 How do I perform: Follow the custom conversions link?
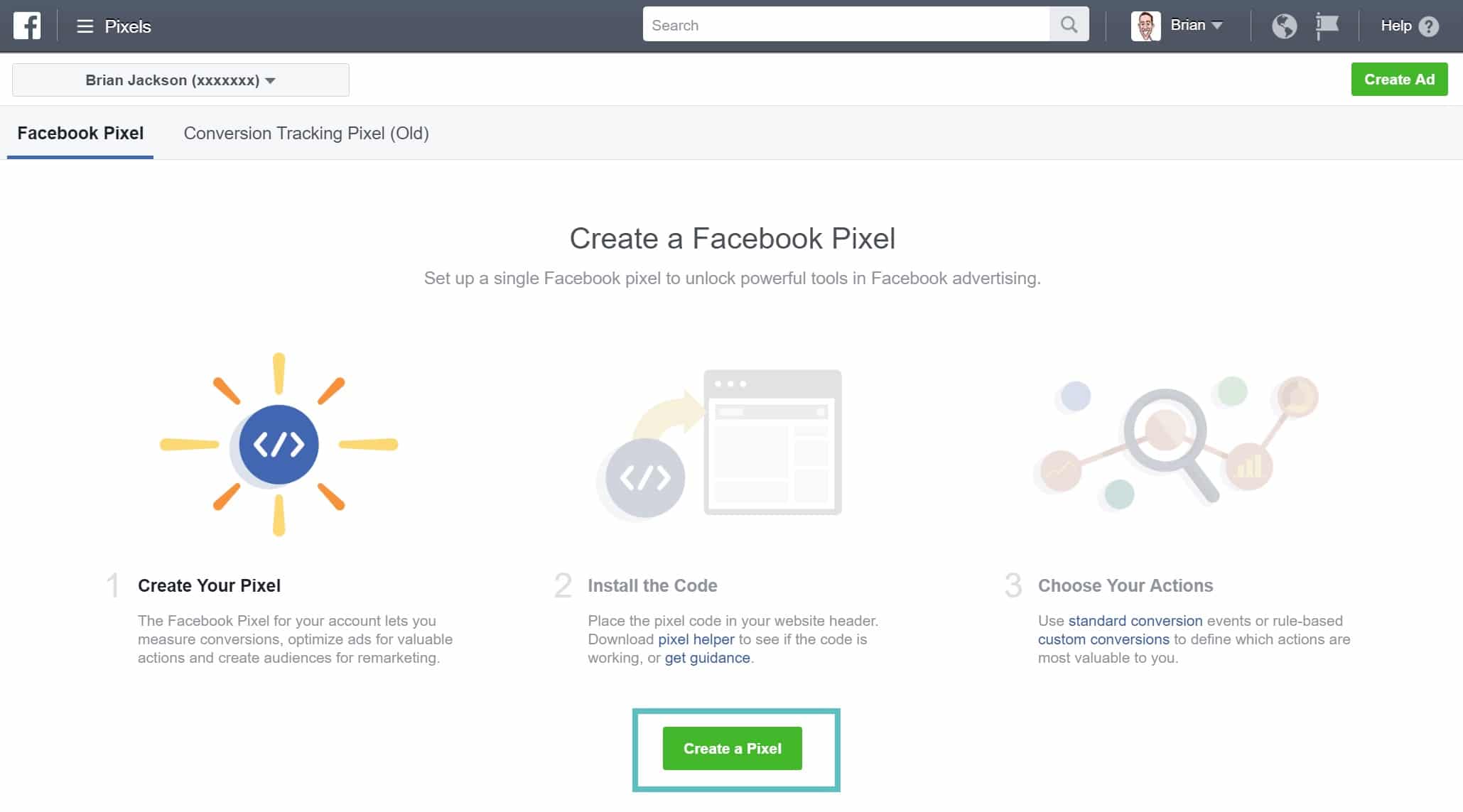tap(1103, 639)
